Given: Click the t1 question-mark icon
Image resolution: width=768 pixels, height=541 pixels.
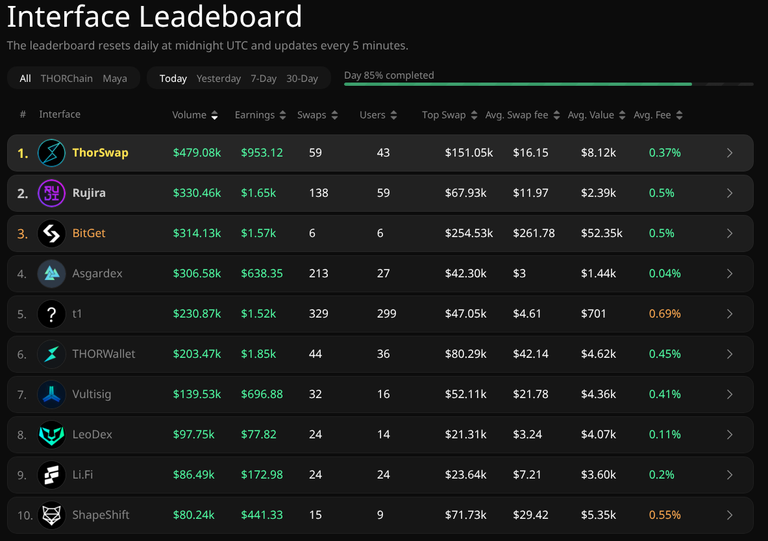Looking at the screenshot, I should (x=51, y=314).
